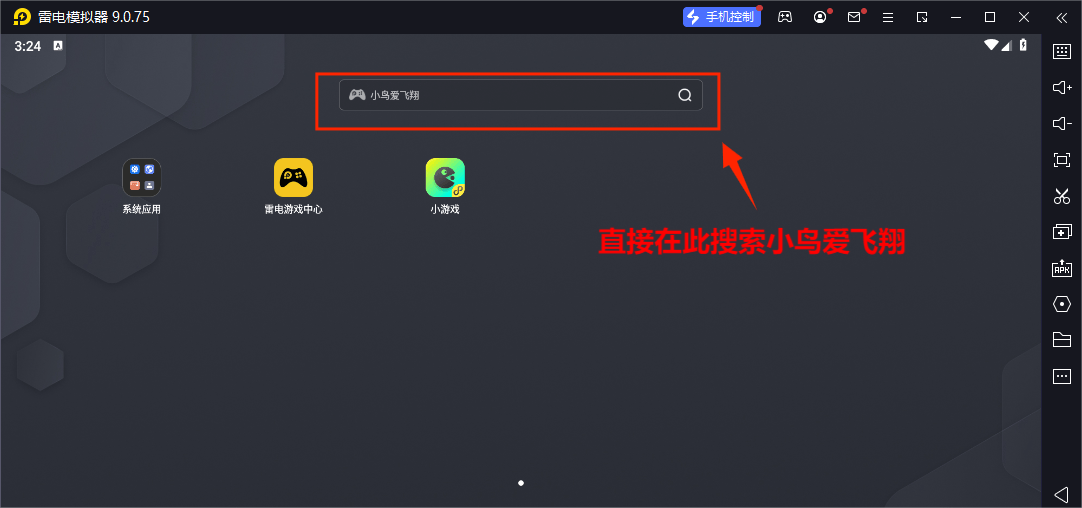Open the user account icon
The width and height of the screenshot is (1082, 508).
(x=820, y=17)
